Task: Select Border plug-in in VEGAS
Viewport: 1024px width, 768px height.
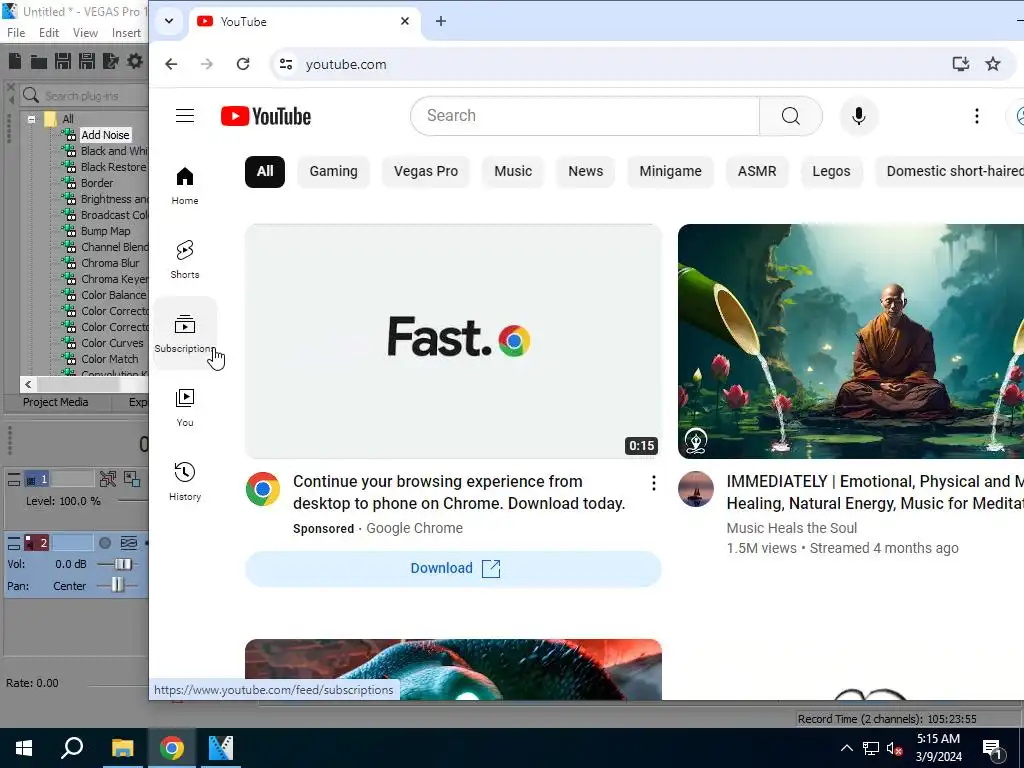Action: 97,183
